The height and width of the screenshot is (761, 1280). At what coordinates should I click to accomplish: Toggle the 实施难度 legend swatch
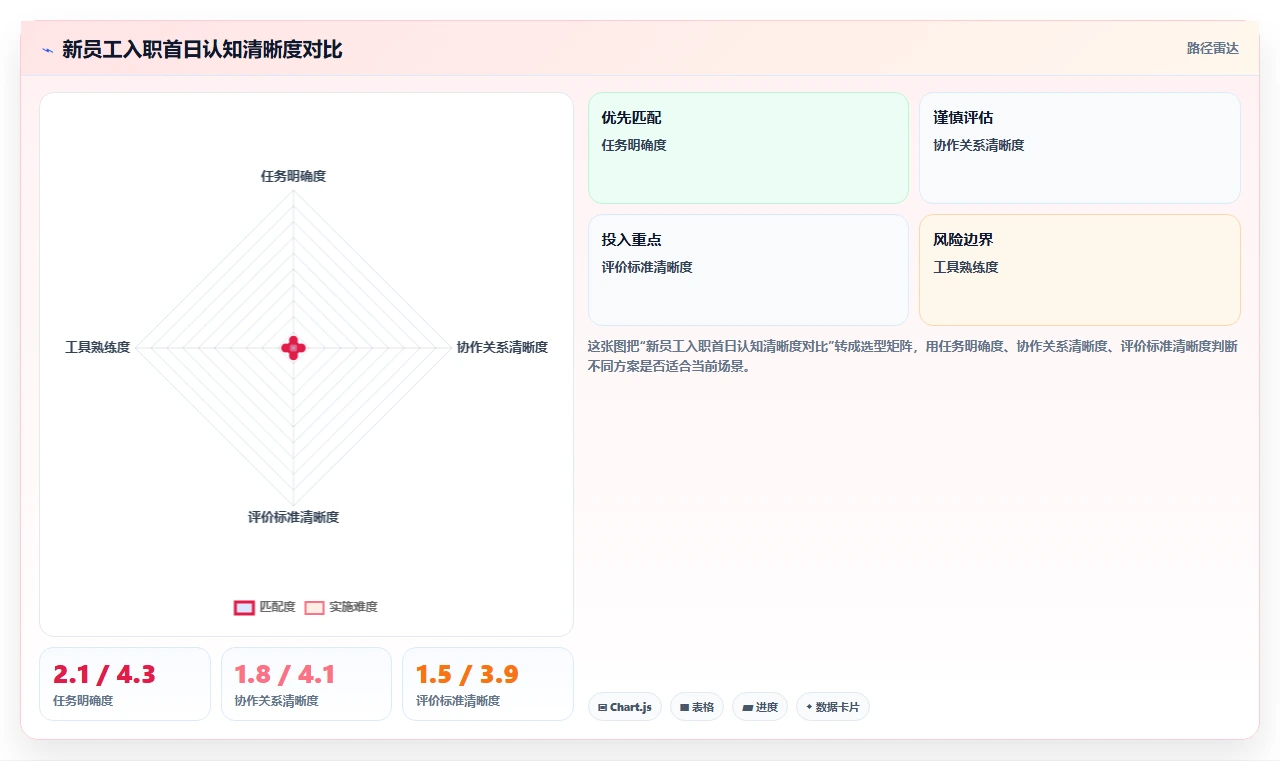(x=314, y=607)
